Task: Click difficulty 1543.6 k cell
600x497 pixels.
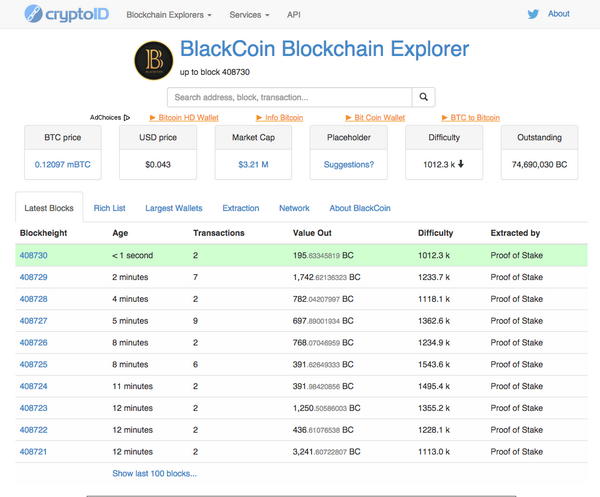Action: point(434,364)
